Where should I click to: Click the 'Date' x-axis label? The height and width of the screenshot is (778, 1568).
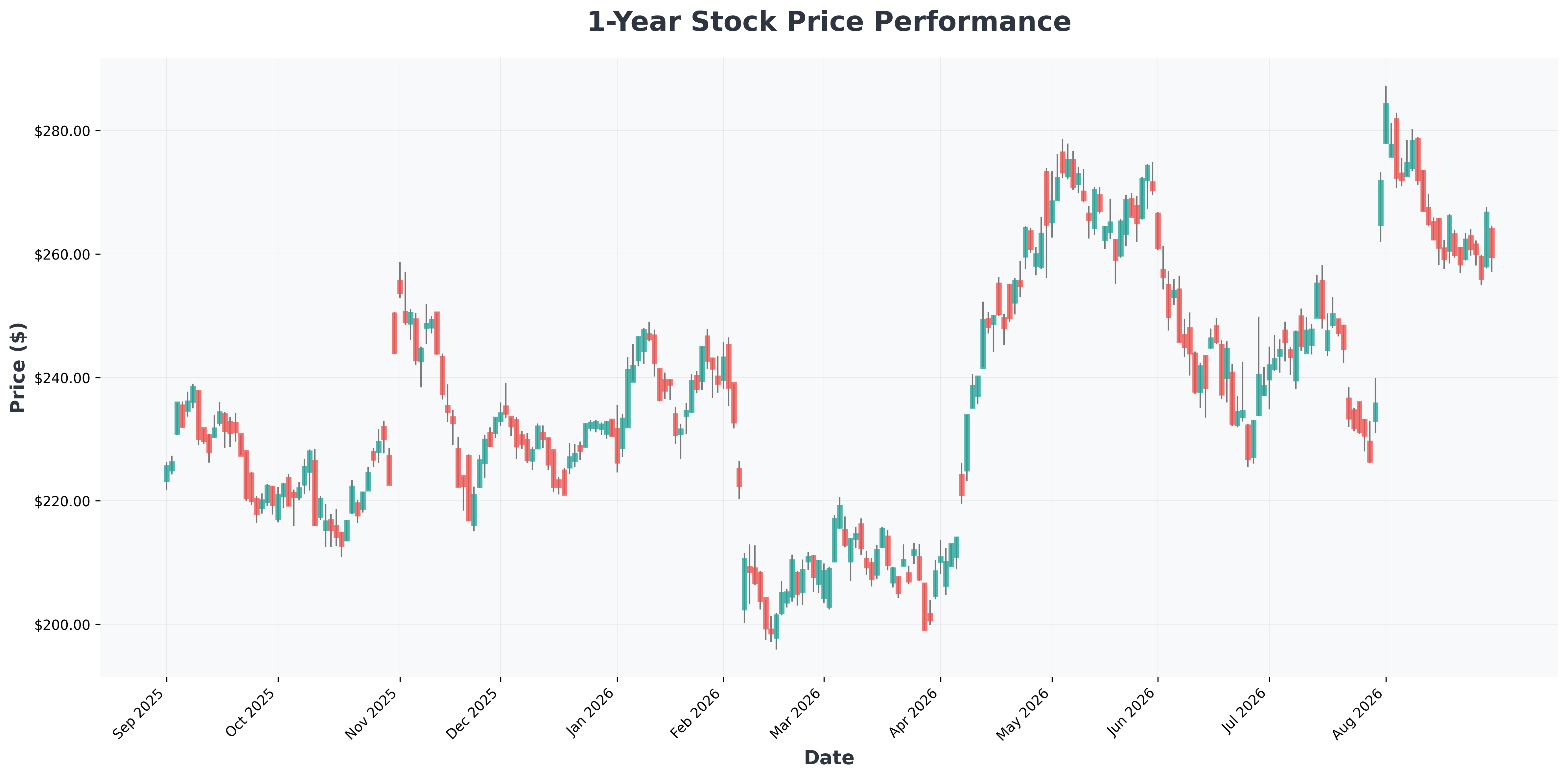point(829,757)
